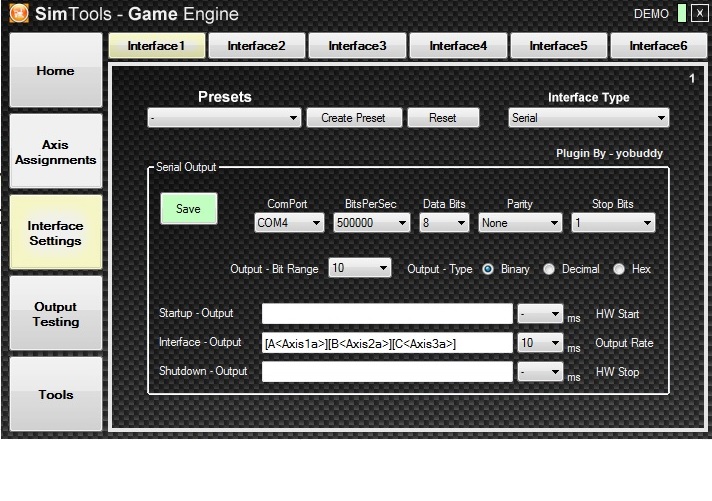Switch to the Interface1 tab
This screenshot has width=712, height=501.
coord(157,45)
